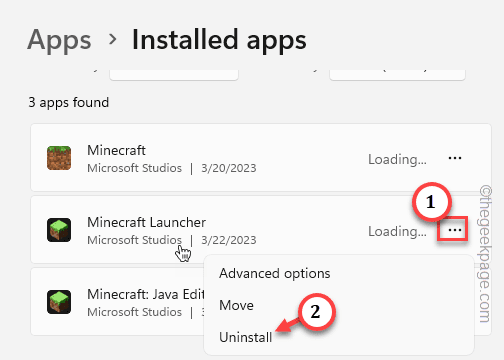Click the Minecraft grass block app icon

point(59,158)
